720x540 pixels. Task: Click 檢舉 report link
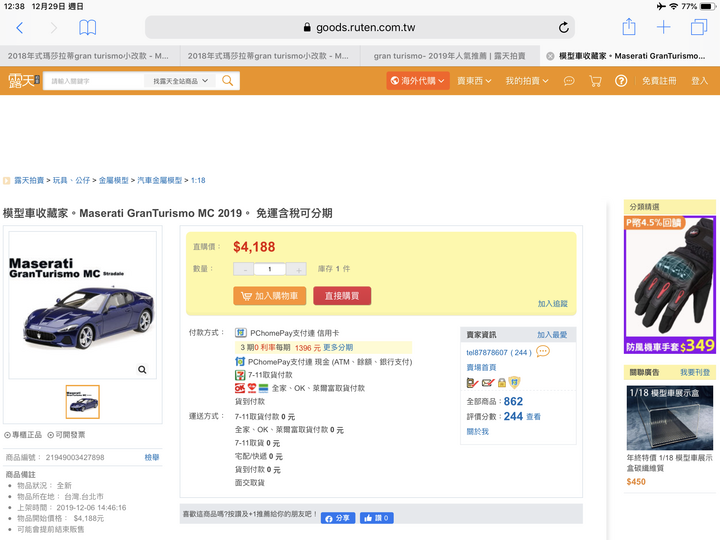tap(152, 457)
